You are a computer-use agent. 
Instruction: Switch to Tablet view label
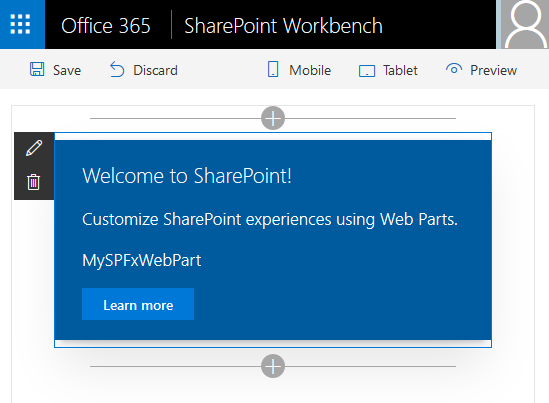tap(400, 70)
